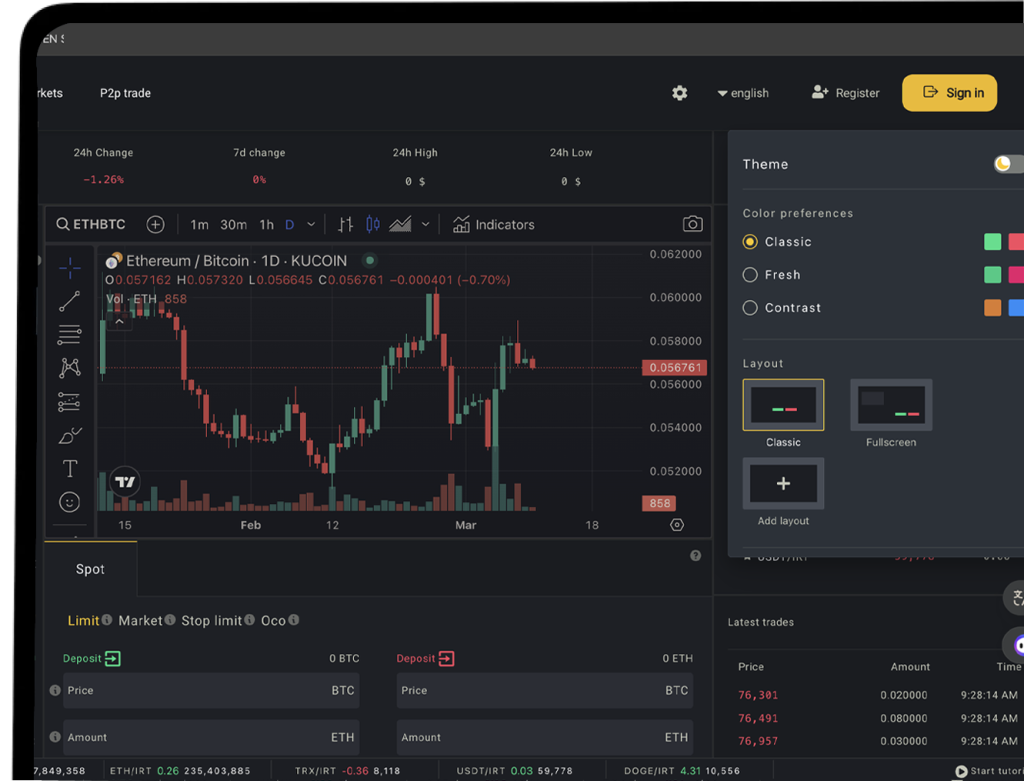Open the settings gear icon
The width and height of the screenshot is (1024, 781).
[x=680, y=93]
